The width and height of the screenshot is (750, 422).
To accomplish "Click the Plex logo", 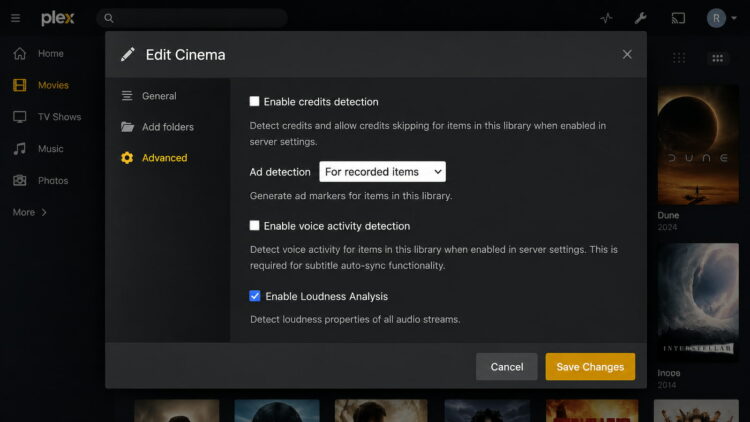I will click(x=57, y=18).
